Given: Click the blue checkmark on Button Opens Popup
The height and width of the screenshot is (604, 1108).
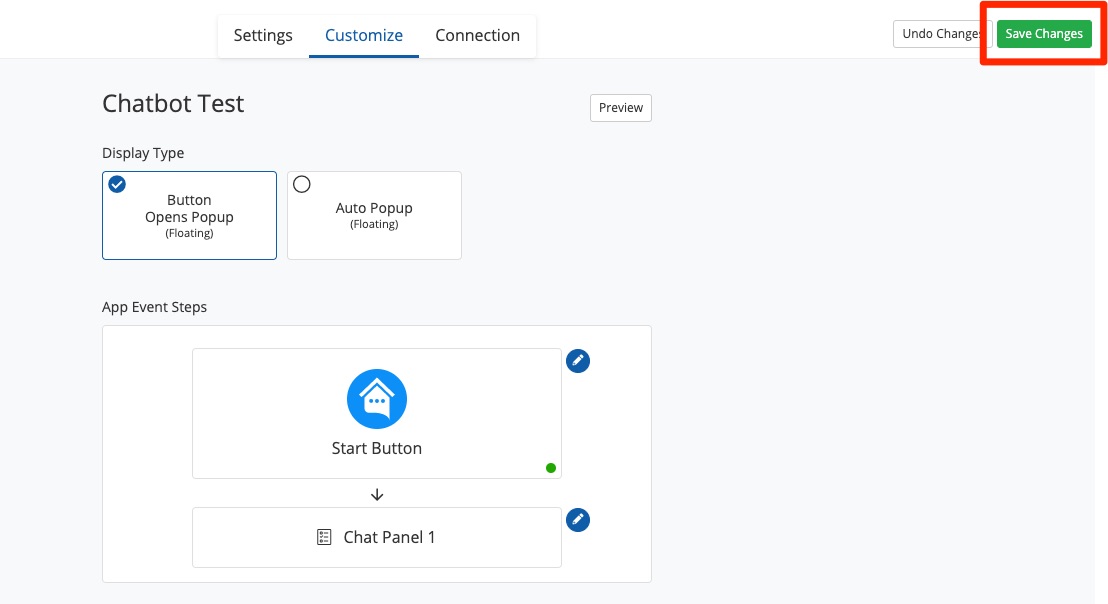Looking at the screenshot, I should pos(117,184).
